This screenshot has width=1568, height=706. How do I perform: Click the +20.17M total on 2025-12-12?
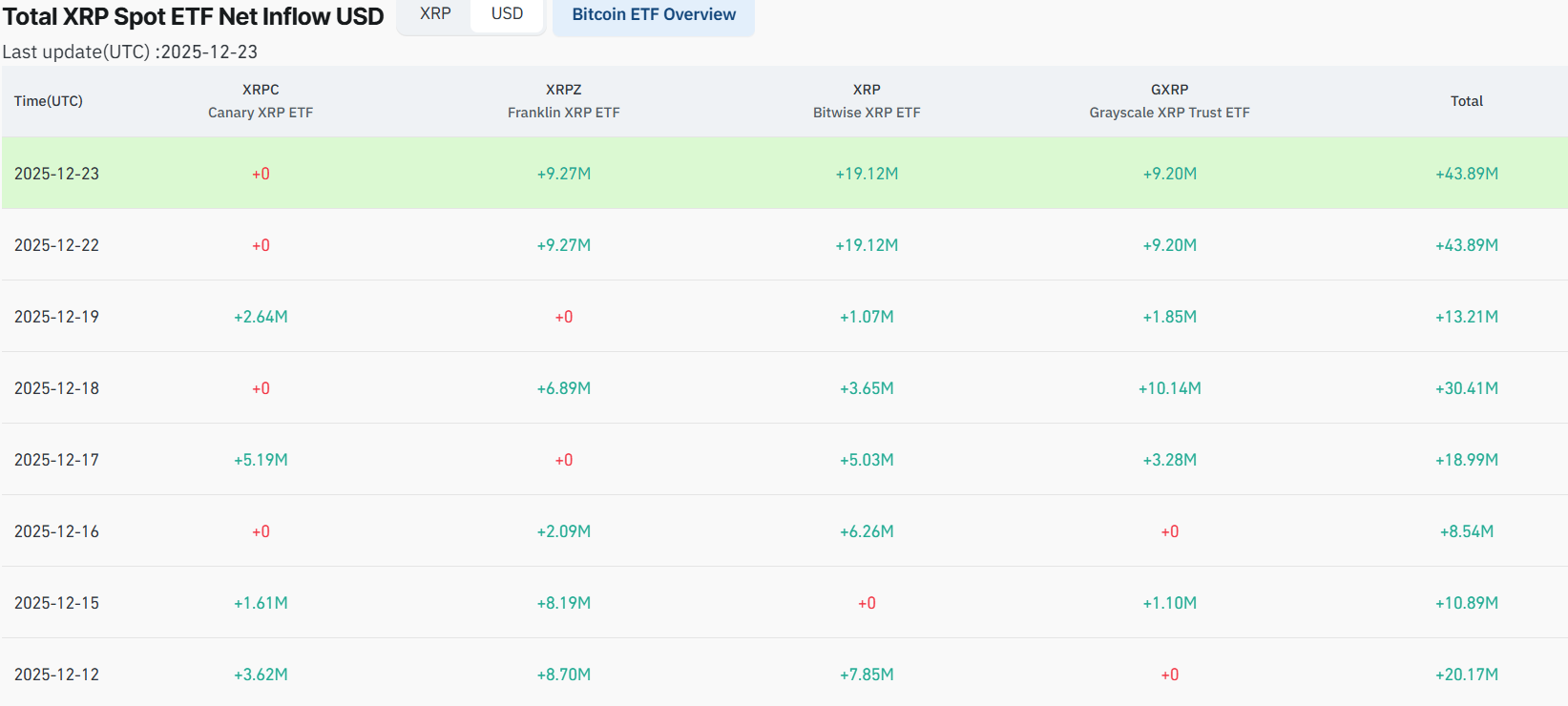[1467, 675]
